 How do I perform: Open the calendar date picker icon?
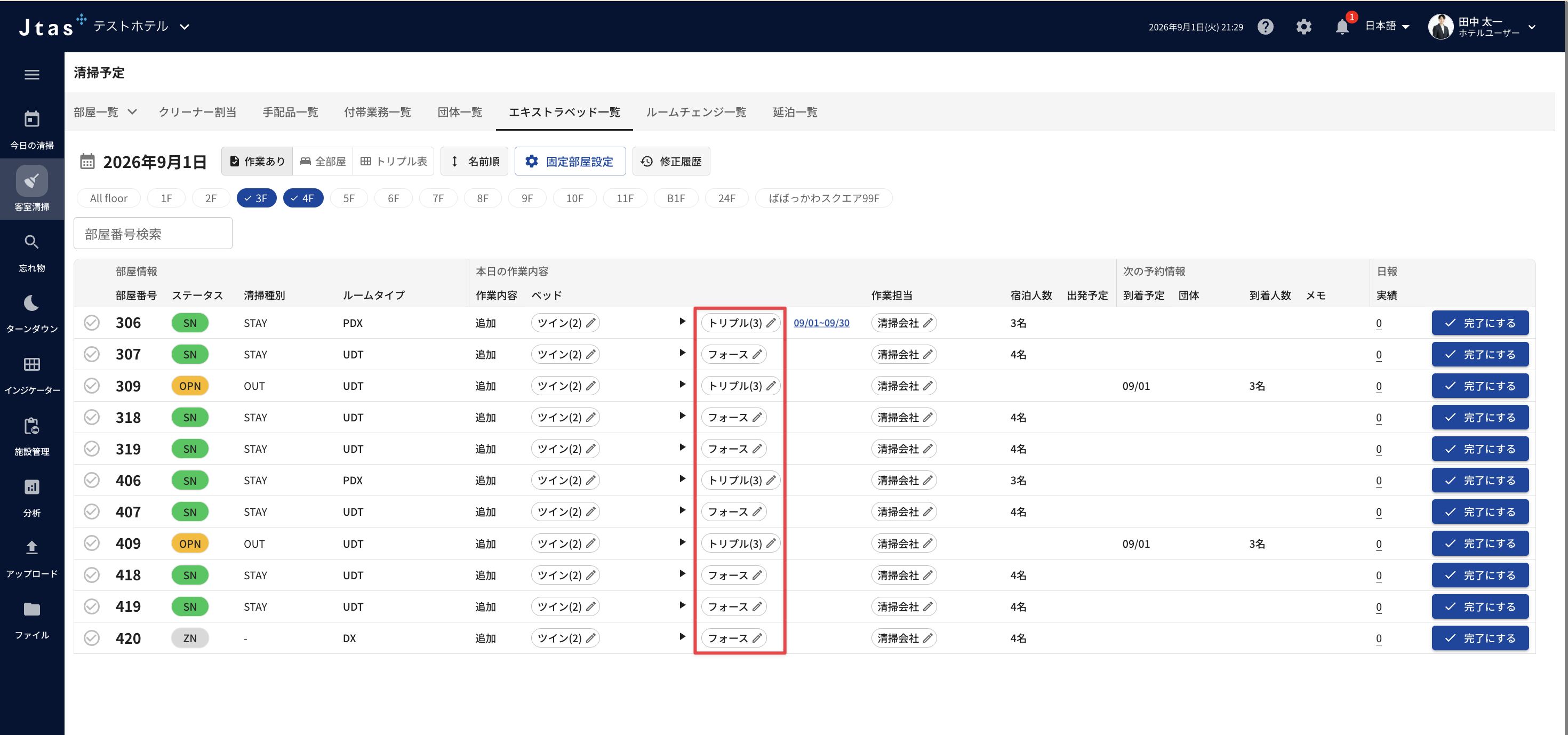(x=87, y=162)
